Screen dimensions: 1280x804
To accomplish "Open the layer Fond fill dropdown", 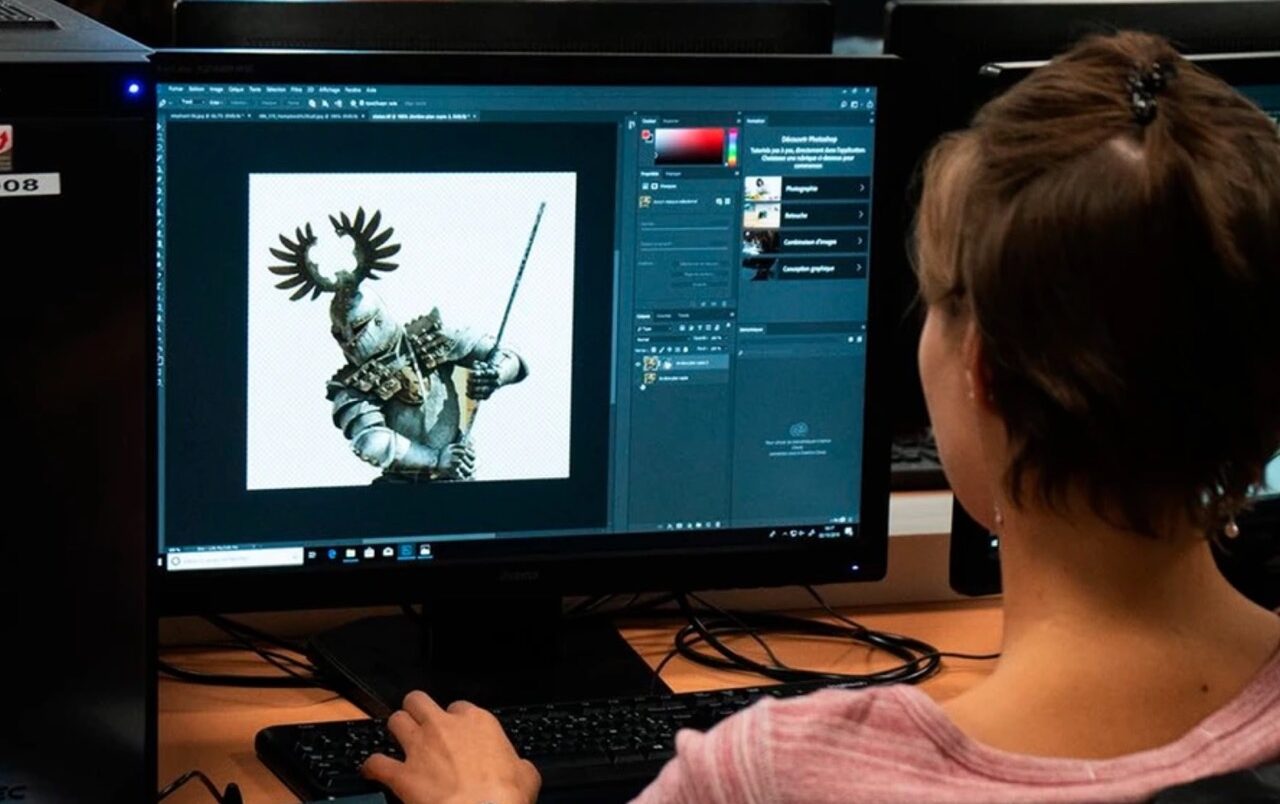I will [719, 348].
